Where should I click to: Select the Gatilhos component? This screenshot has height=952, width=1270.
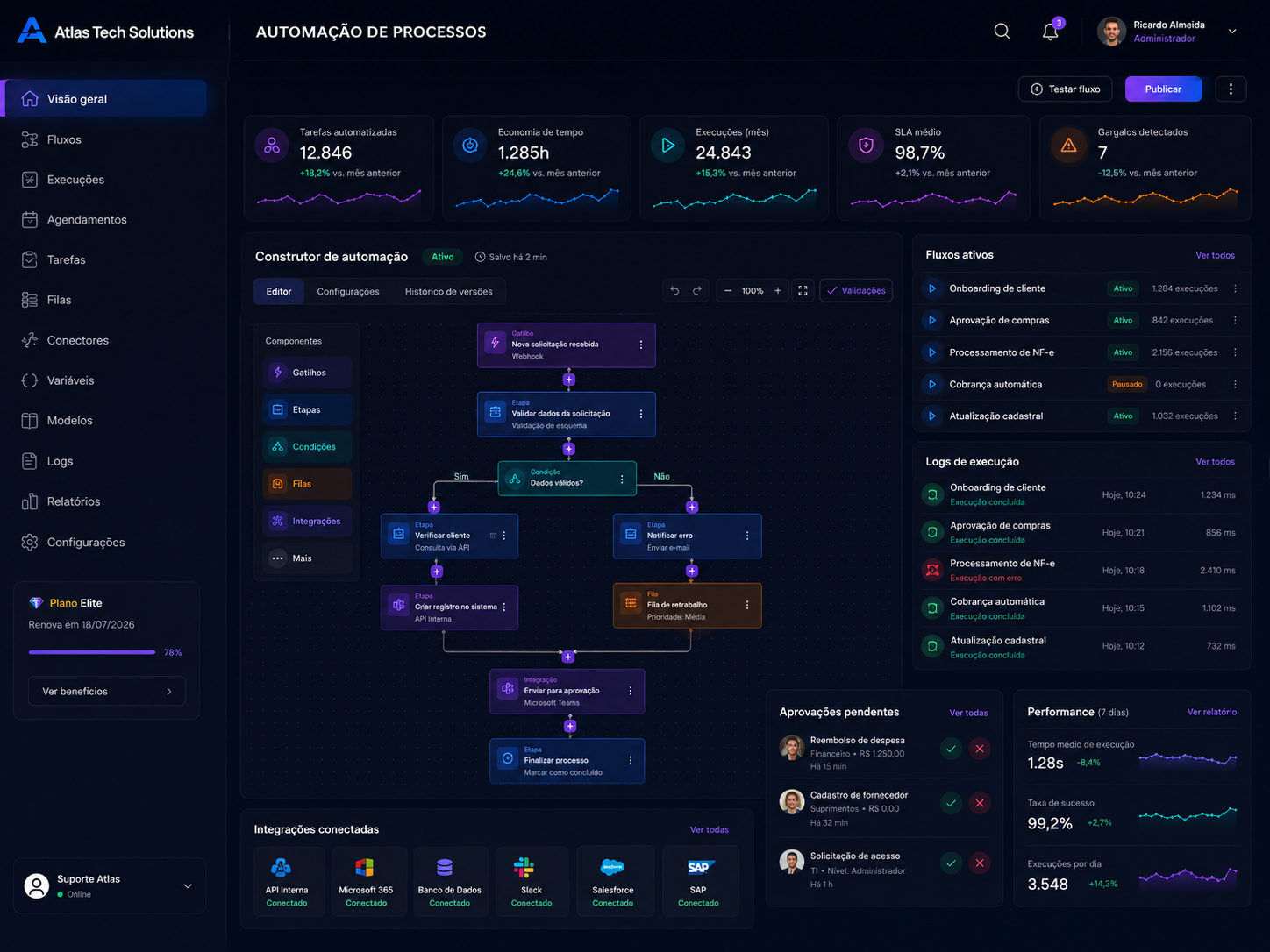click(x=307, y=373)
